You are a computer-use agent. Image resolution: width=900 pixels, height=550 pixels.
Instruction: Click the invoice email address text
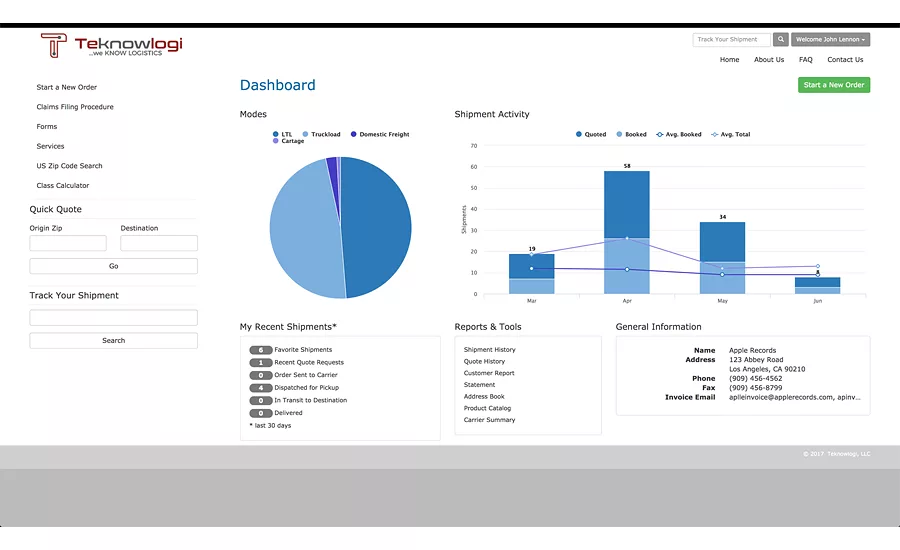[x=794, y=397]
